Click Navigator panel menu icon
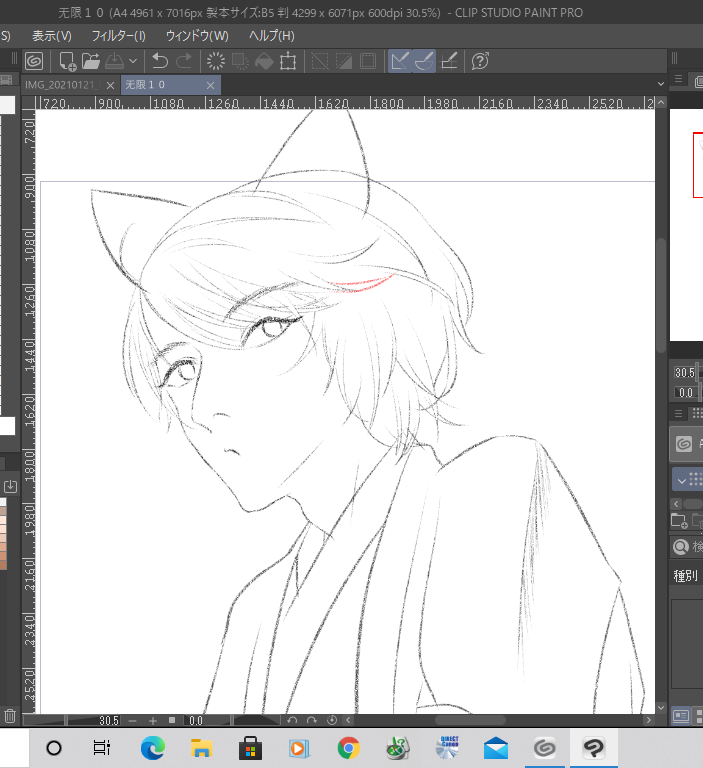This screenshot has height=768, width=703. [679, 79]
